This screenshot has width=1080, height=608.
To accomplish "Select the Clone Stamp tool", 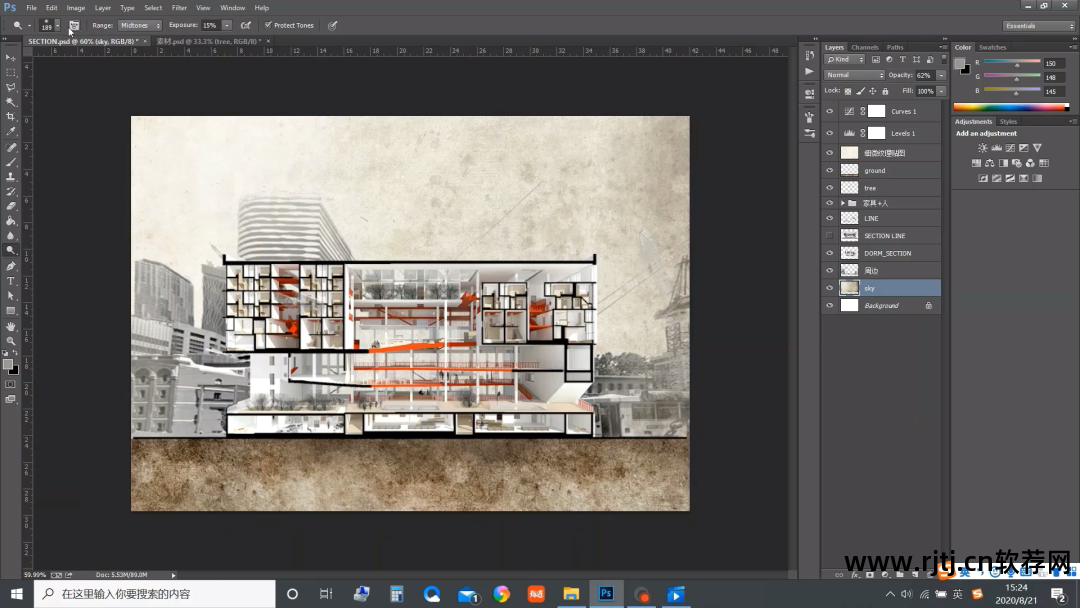I will 10,177.
